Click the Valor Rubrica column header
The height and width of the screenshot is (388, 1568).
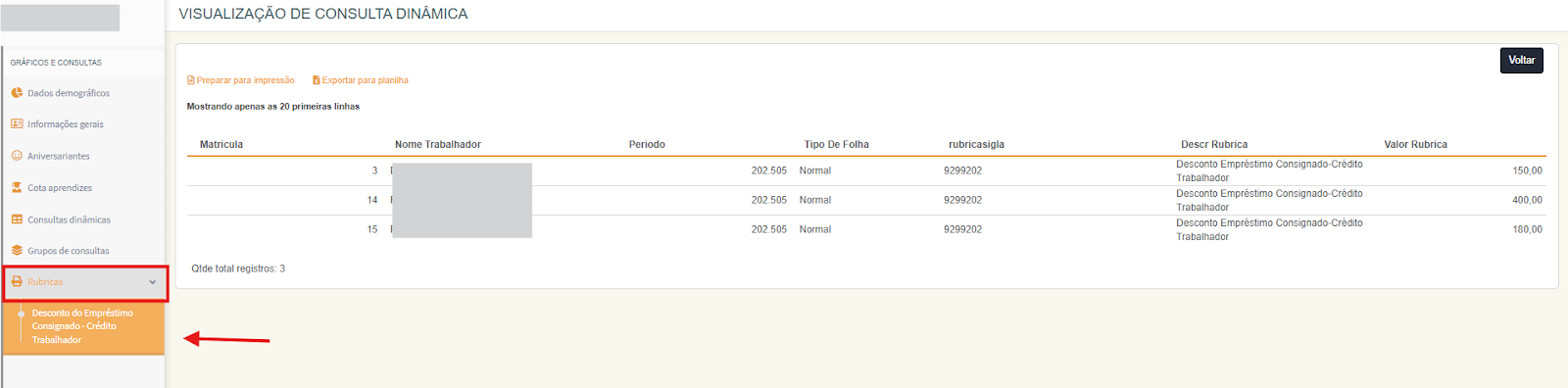click(x=1415, y=145)
